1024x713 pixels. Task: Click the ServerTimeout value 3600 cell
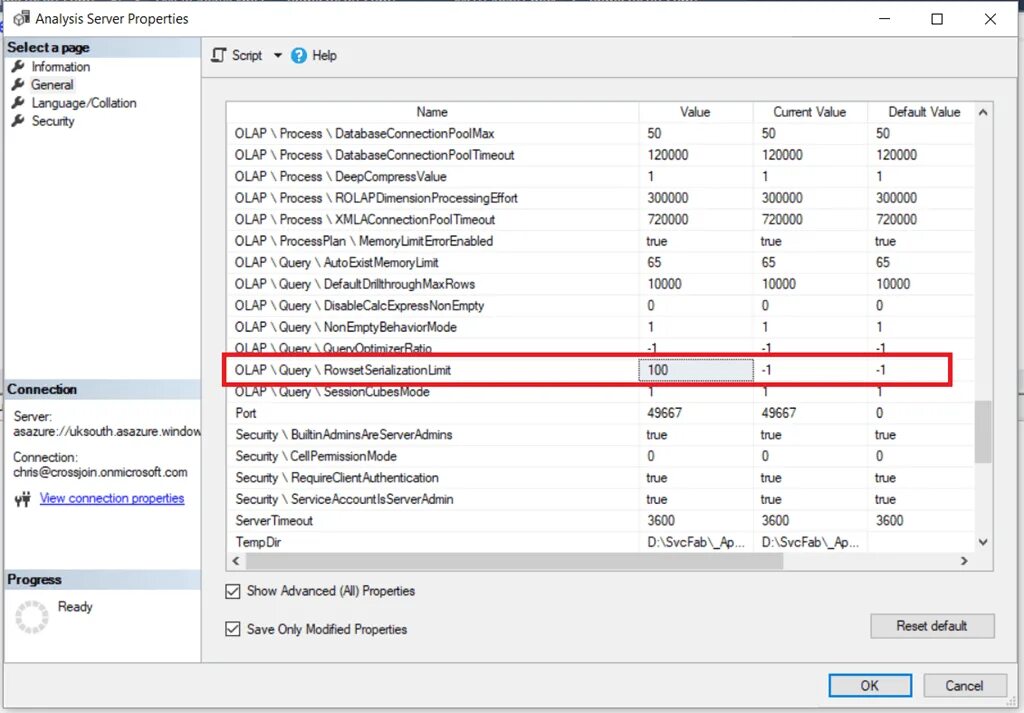[x=696, y=521]
